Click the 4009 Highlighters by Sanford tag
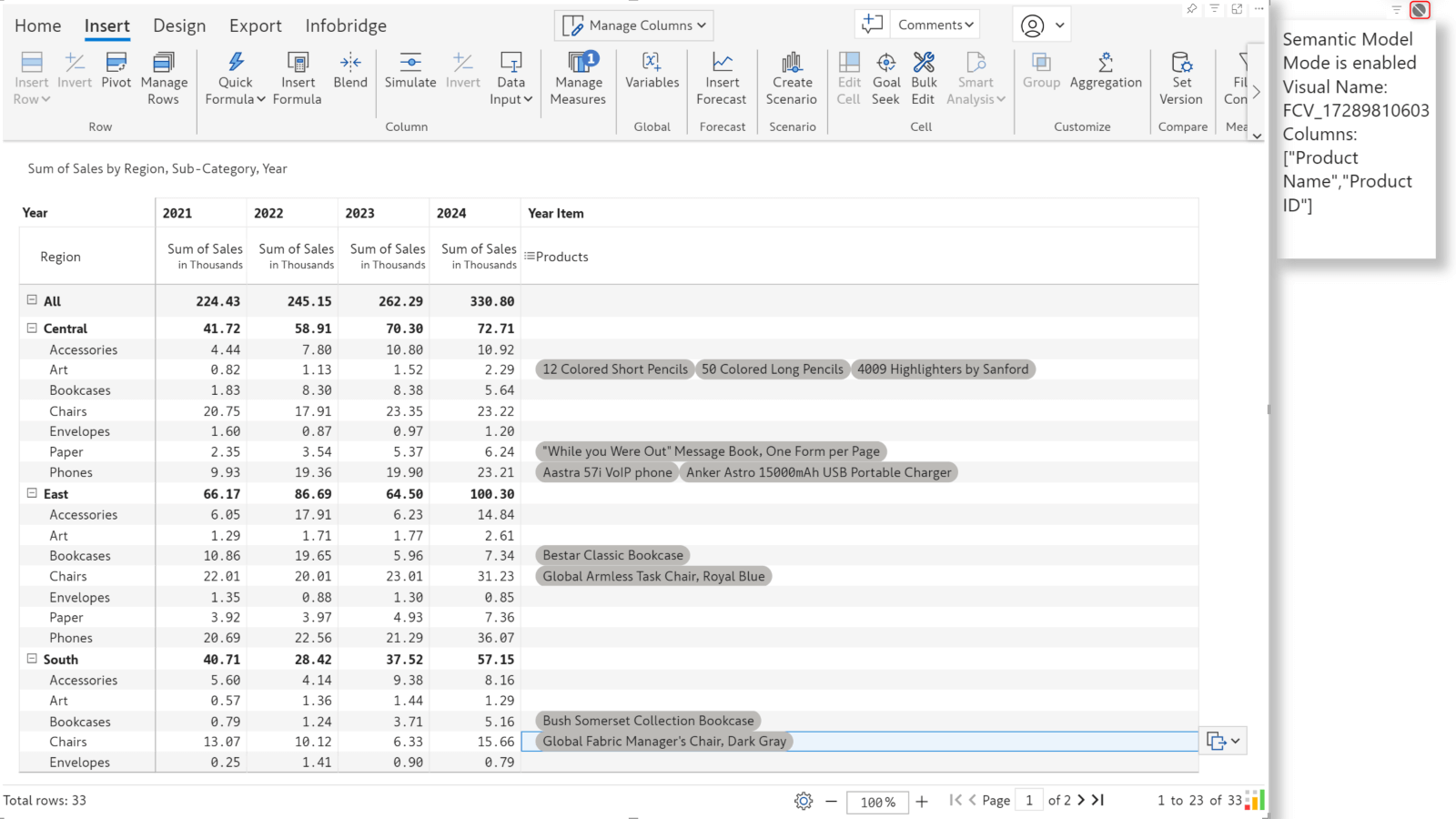Image resolution: width=1456 pixels, height=819 pixels. (x=943, y=369)
